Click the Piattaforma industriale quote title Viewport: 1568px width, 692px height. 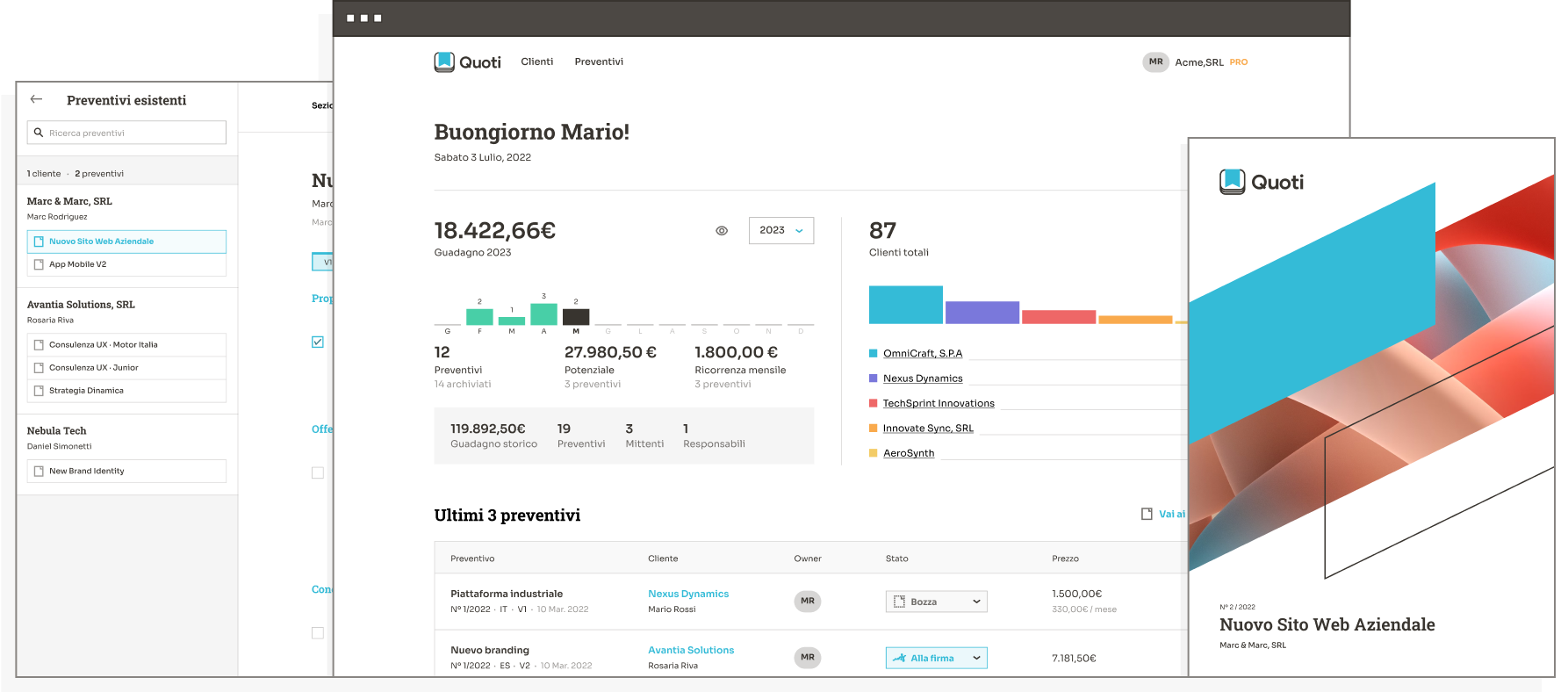(507, 594)
